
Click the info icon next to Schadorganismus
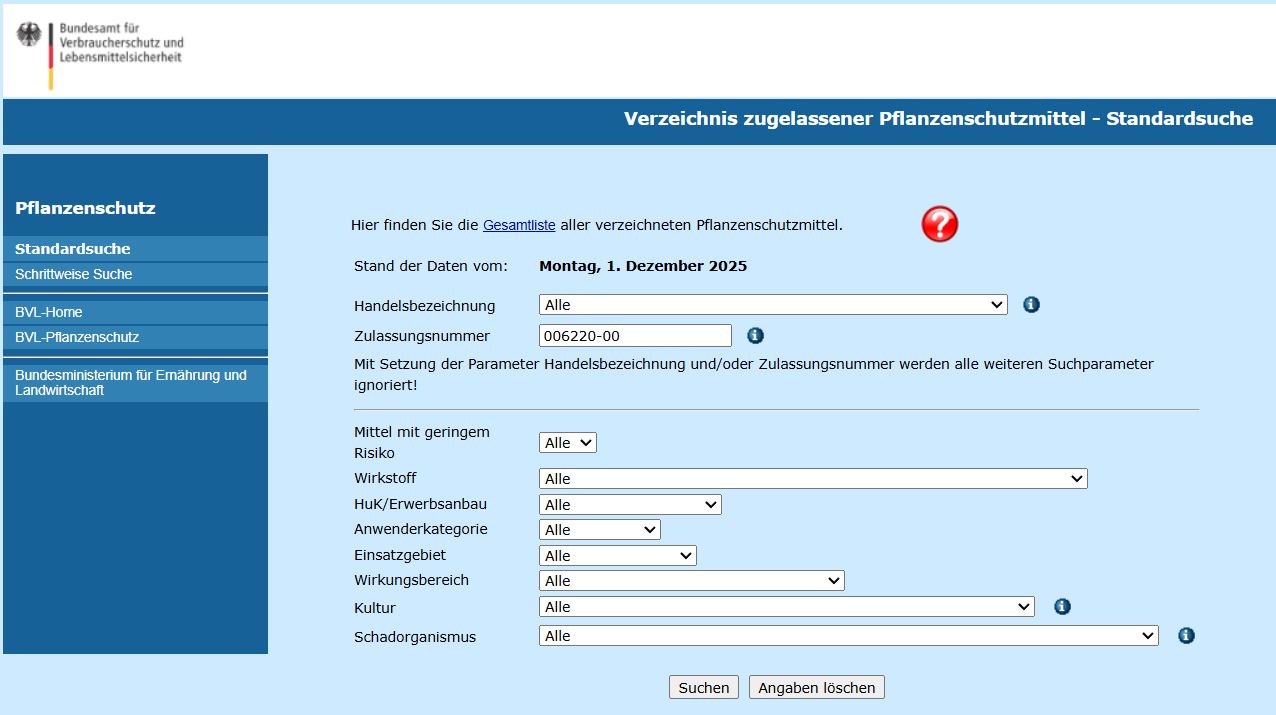1185,635
